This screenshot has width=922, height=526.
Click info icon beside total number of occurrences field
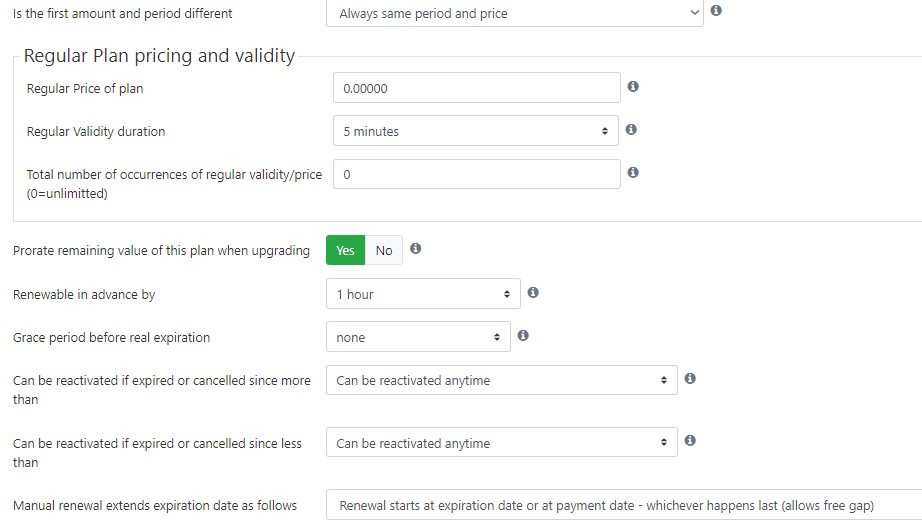coord(633,172)
